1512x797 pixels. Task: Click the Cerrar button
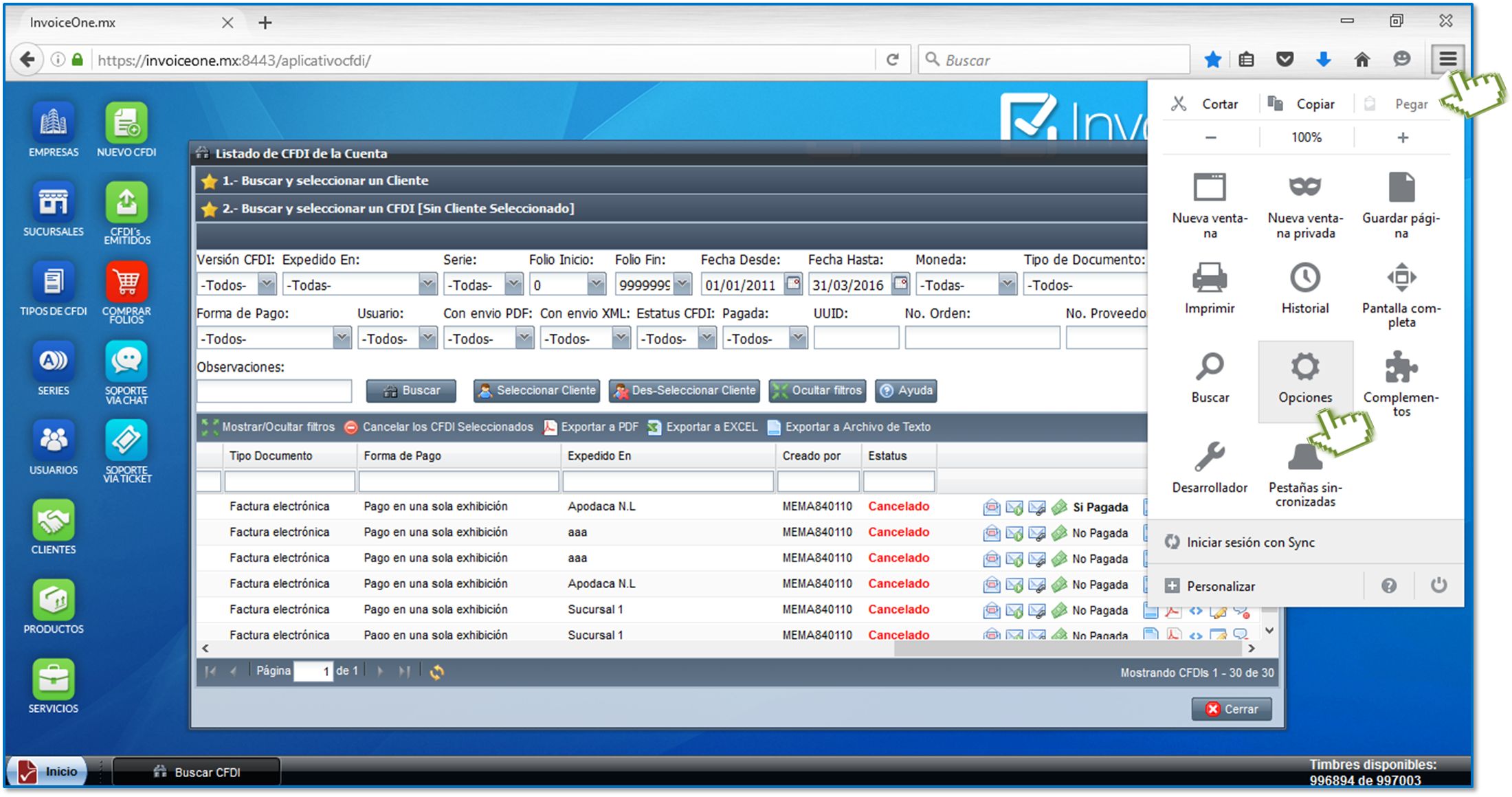[1232, 709]
